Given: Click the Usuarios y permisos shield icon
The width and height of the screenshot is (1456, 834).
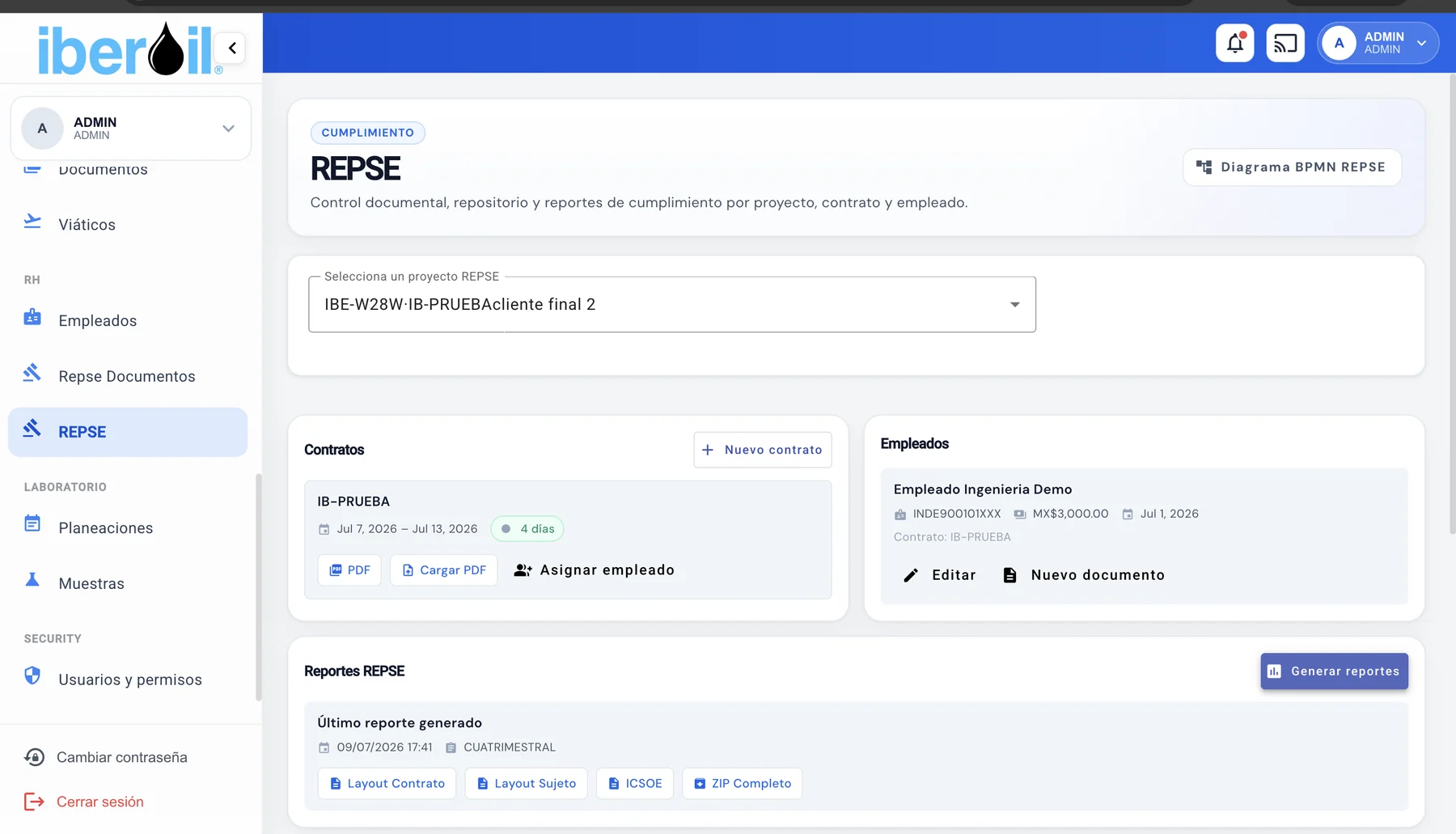Looking at the screenshot, I should pos(32,675).
